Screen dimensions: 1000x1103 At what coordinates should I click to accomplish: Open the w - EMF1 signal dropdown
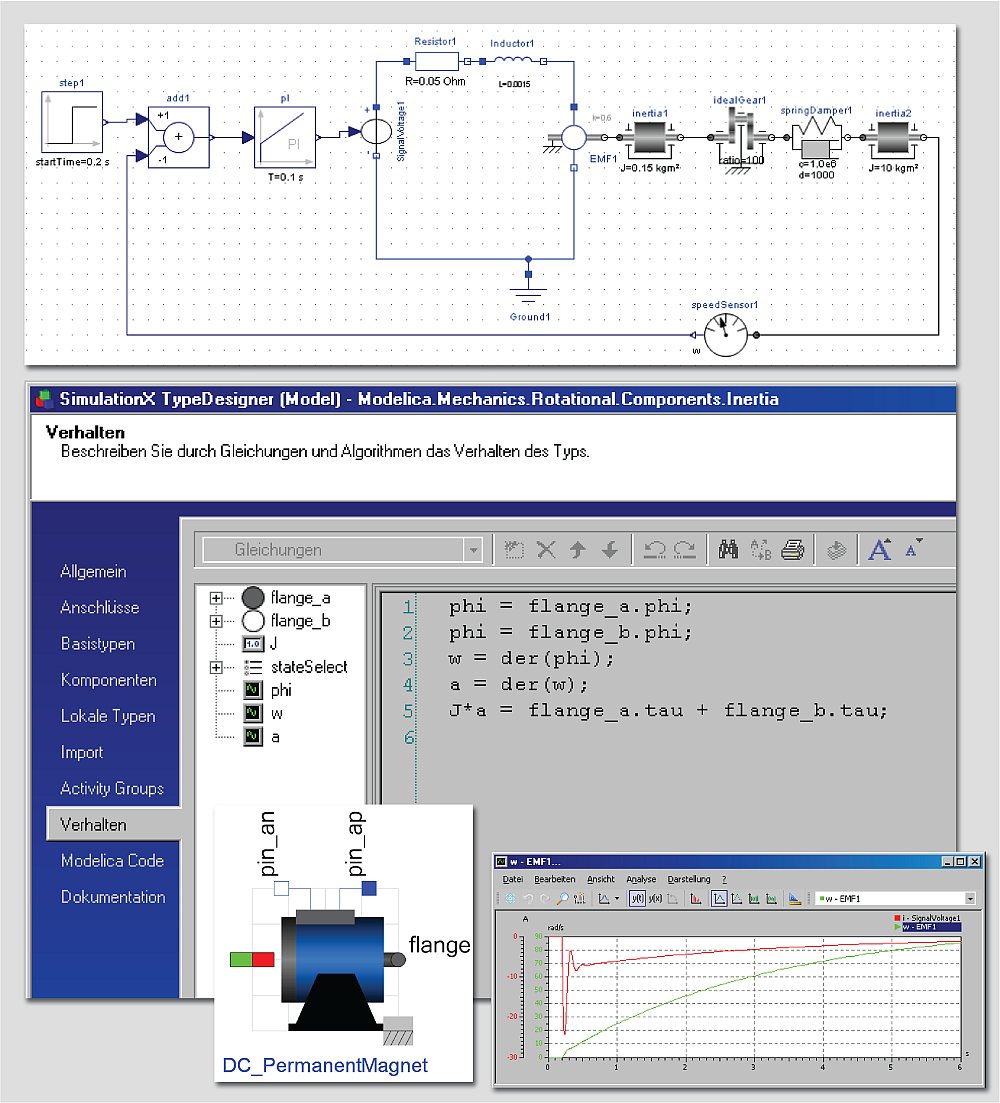(x=969, y=899)
